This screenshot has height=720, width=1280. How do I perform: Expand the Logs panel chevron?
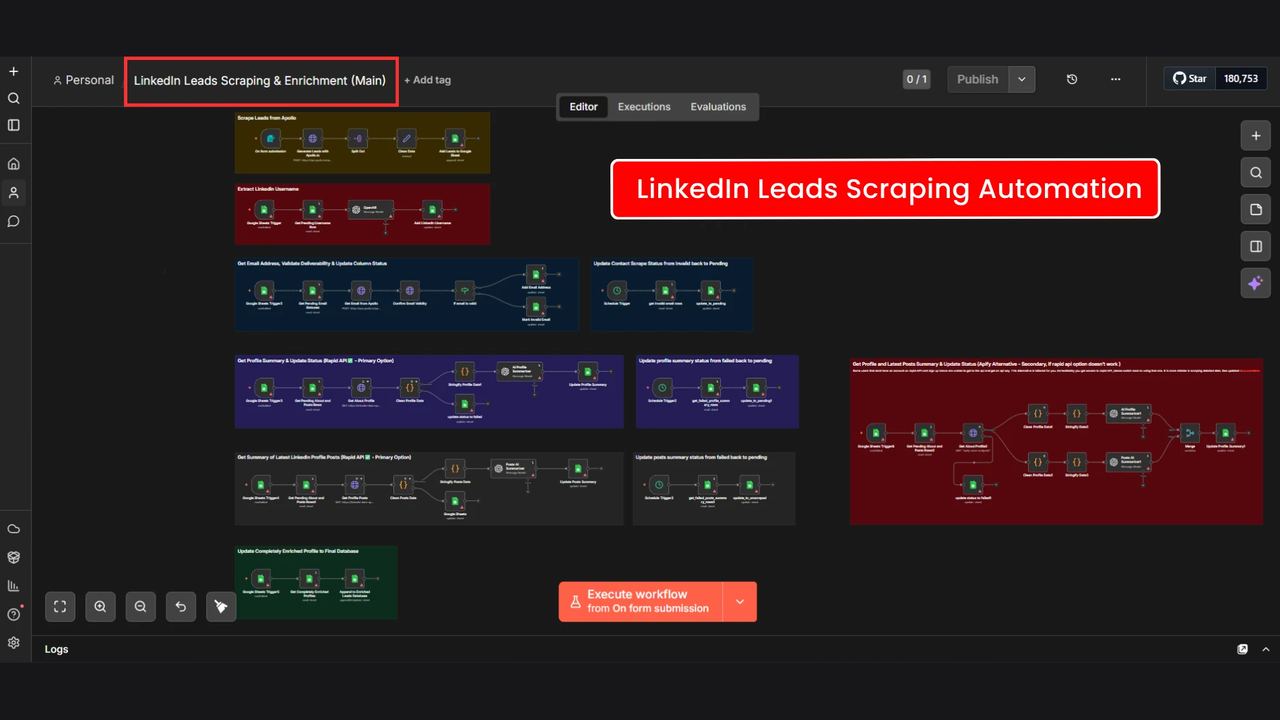(x=1265, y=649)
